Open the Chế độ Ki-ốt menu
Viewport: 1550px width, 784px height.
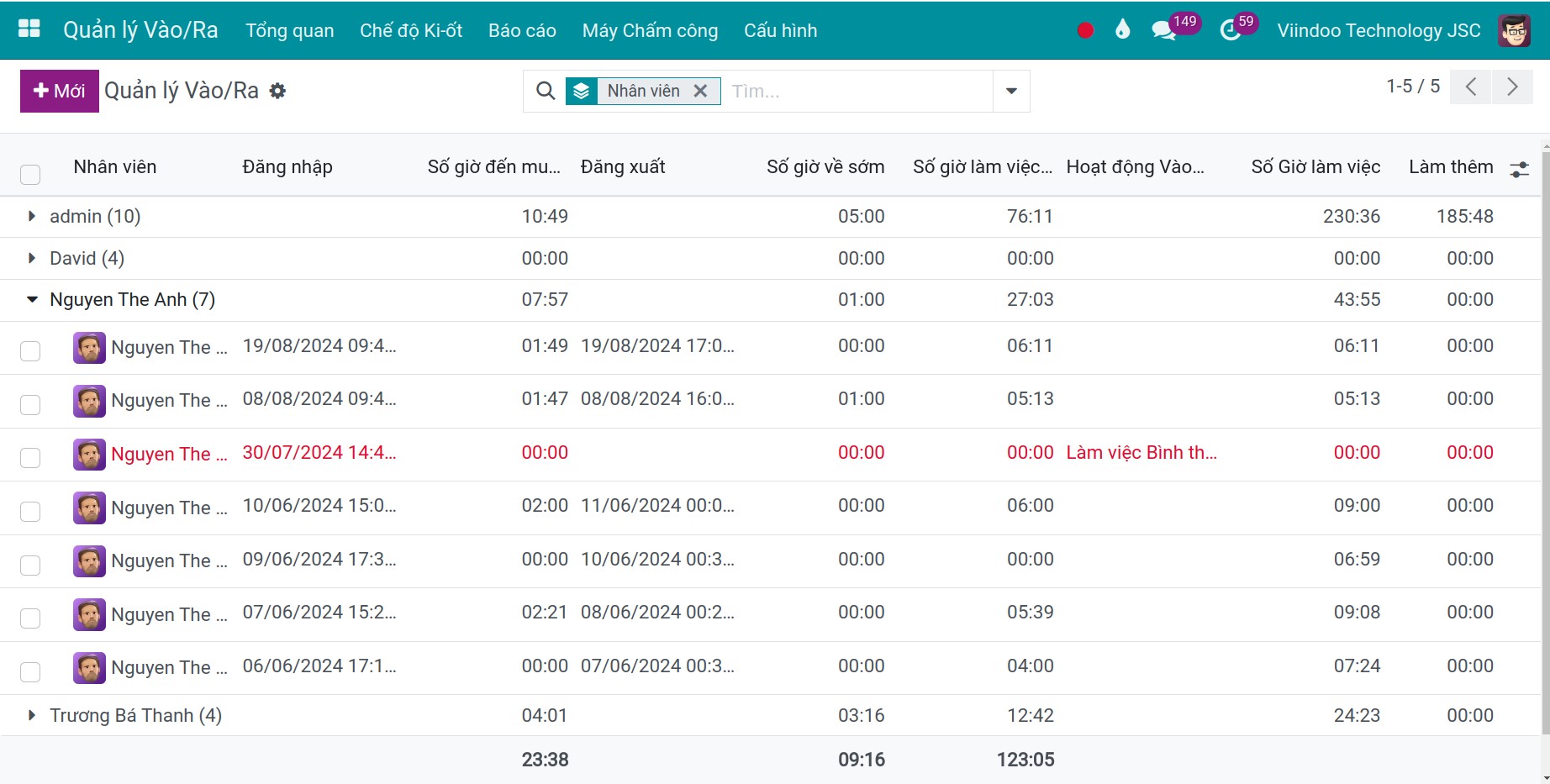tap(411, 30)
